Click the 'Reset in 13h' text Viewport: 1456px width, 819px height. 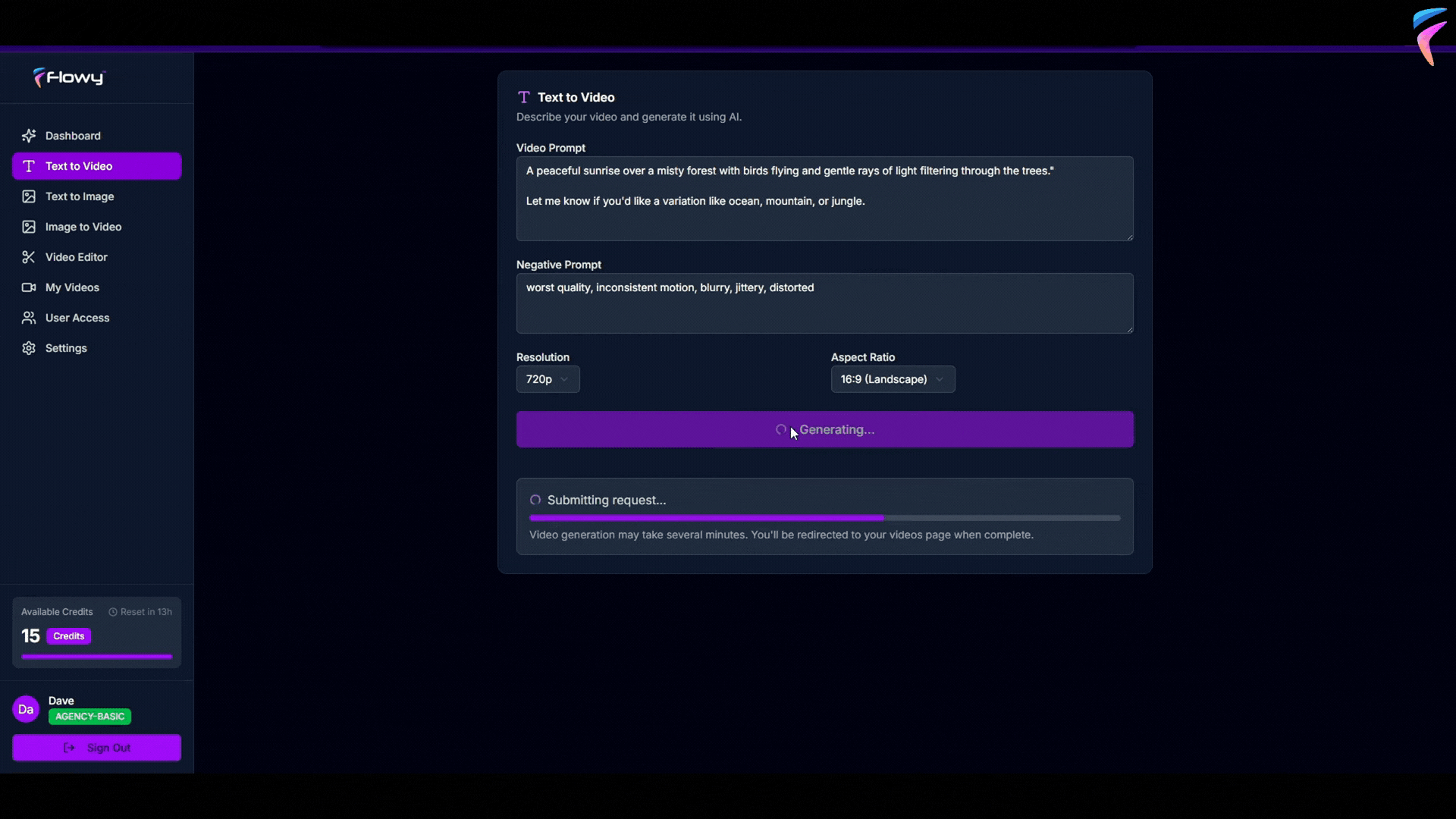(x=146, y=612)
